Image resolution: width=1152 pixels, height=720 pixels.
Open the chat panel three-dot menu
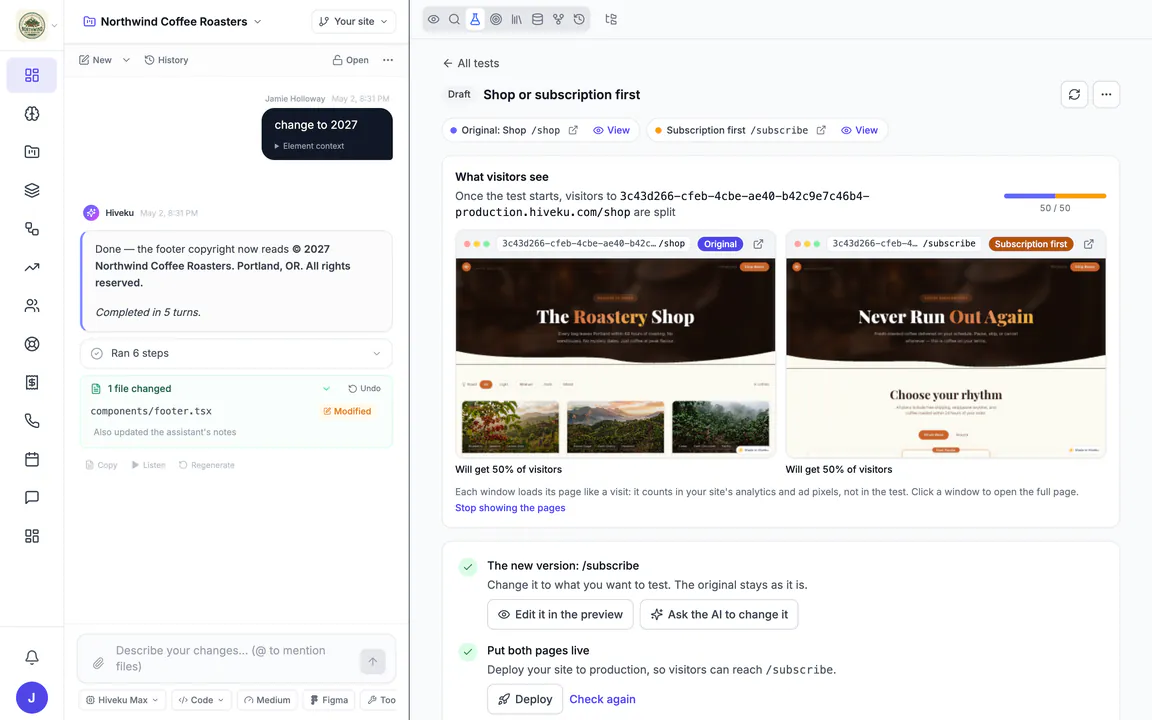(x=388, y=60)
